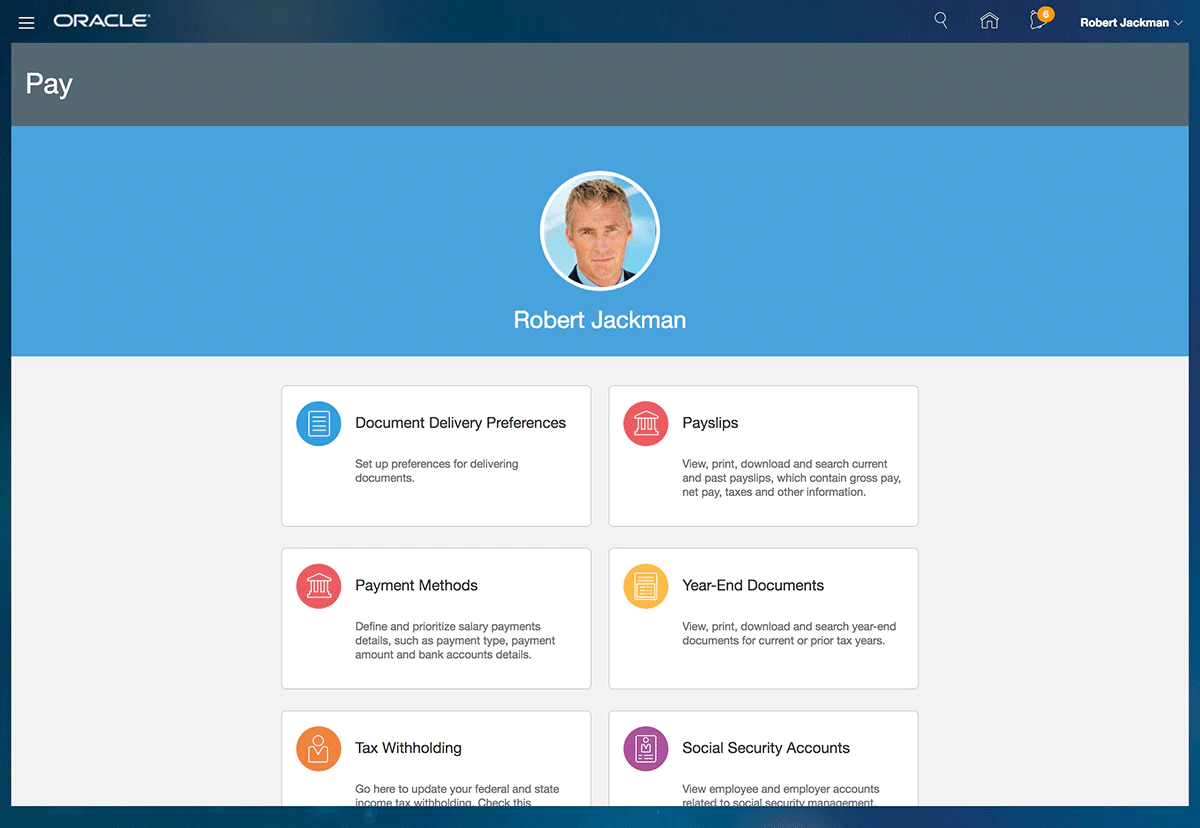Click Robert Jackman's profile photo
Image resolution: width=1200 pixels, height=828 pixels.
(x=600, y=231)
